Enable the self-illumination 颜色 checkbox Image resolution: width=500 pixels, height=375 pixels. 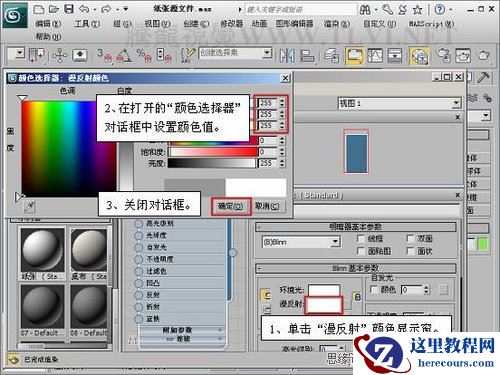point(375,289)
